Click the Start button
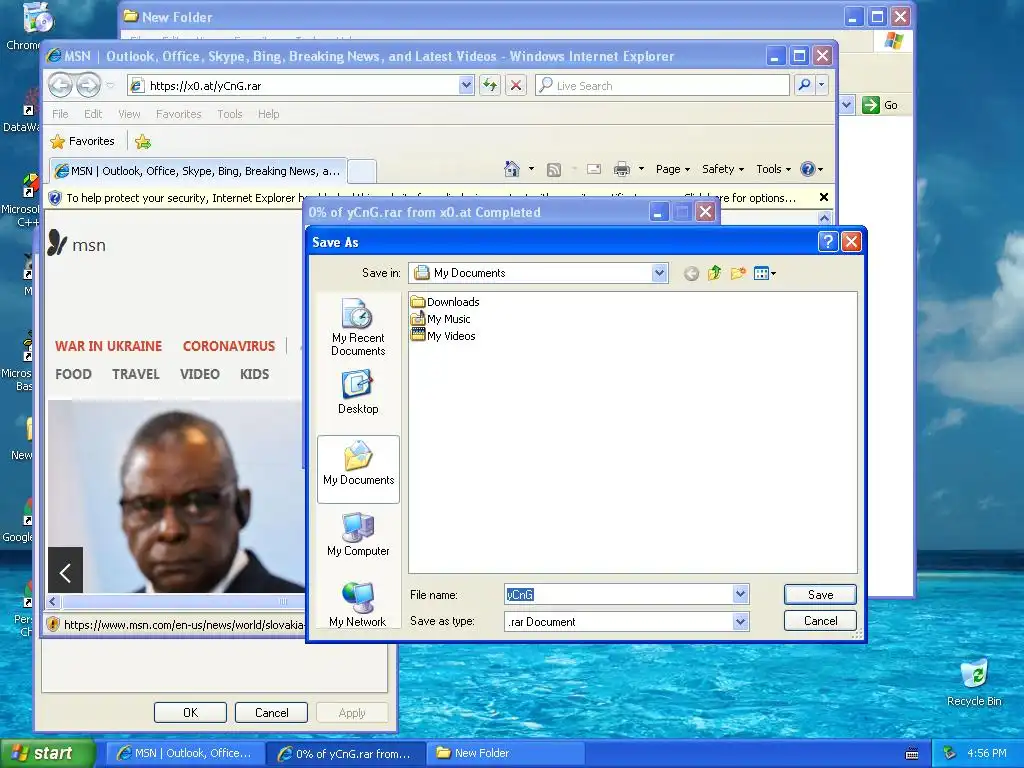This screenshot has height=768, width=1024. click(x=47, y=753)
